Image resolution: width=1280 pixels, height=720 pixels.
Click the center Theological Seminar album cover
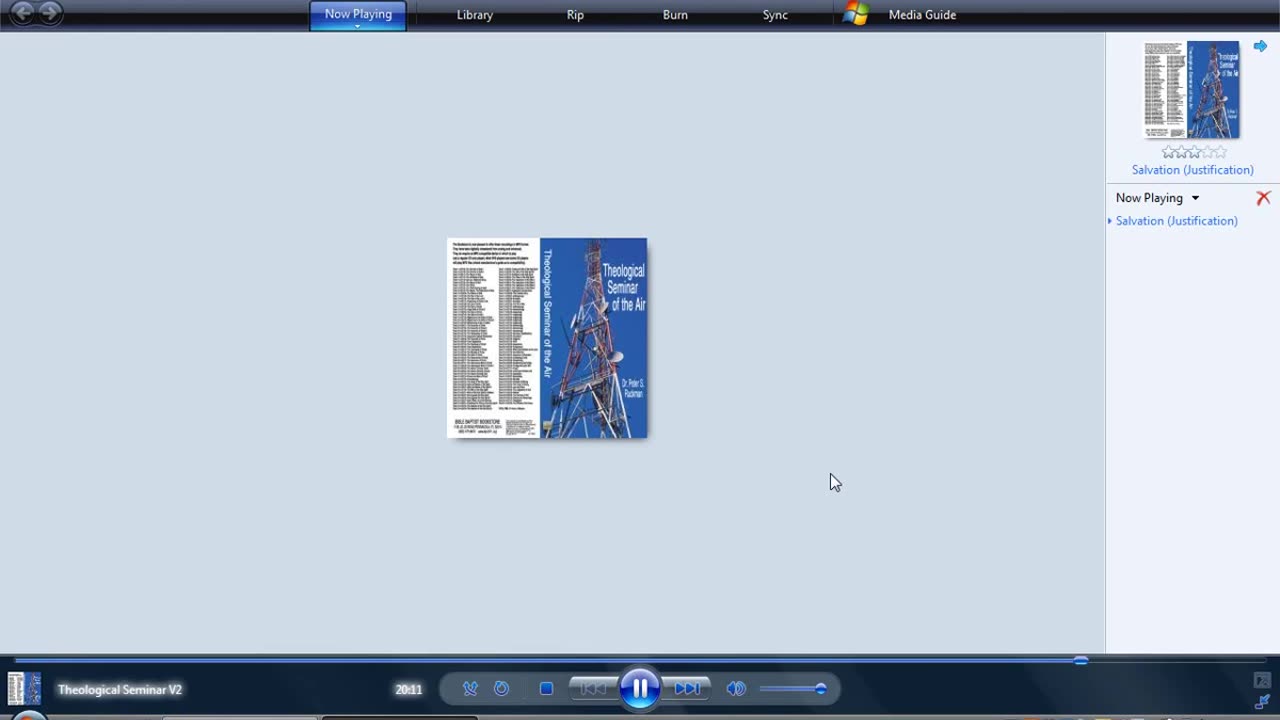(x=547, y=338)
